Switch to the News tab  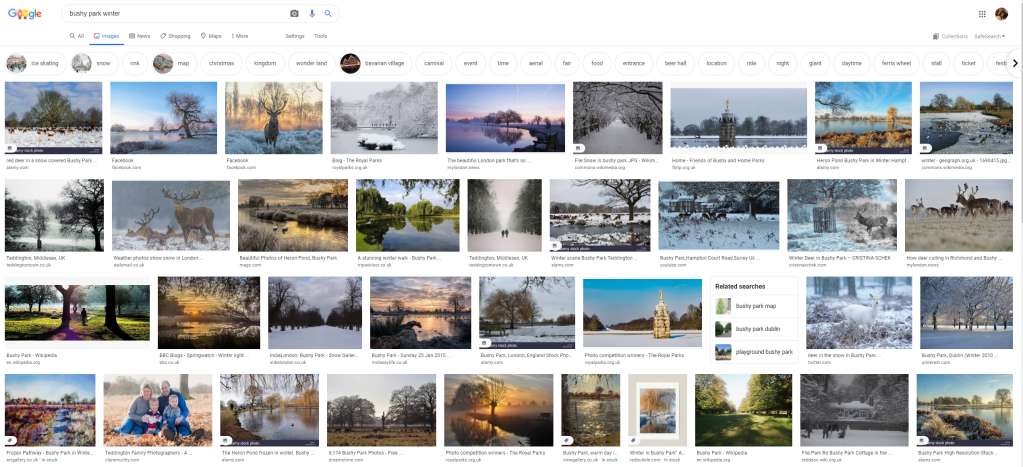(140, 36)
